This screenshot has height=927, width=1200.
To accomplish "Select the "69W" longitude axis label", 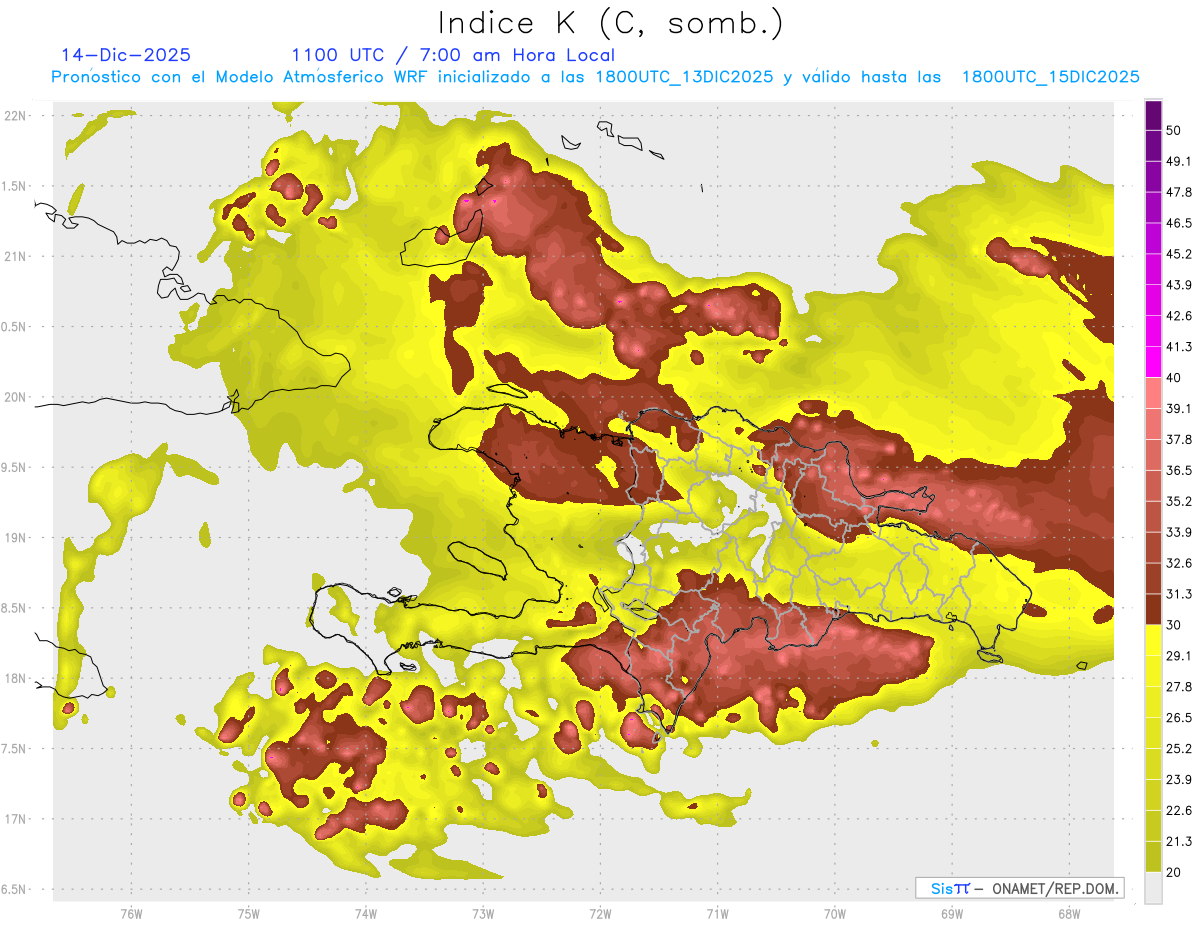I will pyautogui.click(x=951, y=914).
